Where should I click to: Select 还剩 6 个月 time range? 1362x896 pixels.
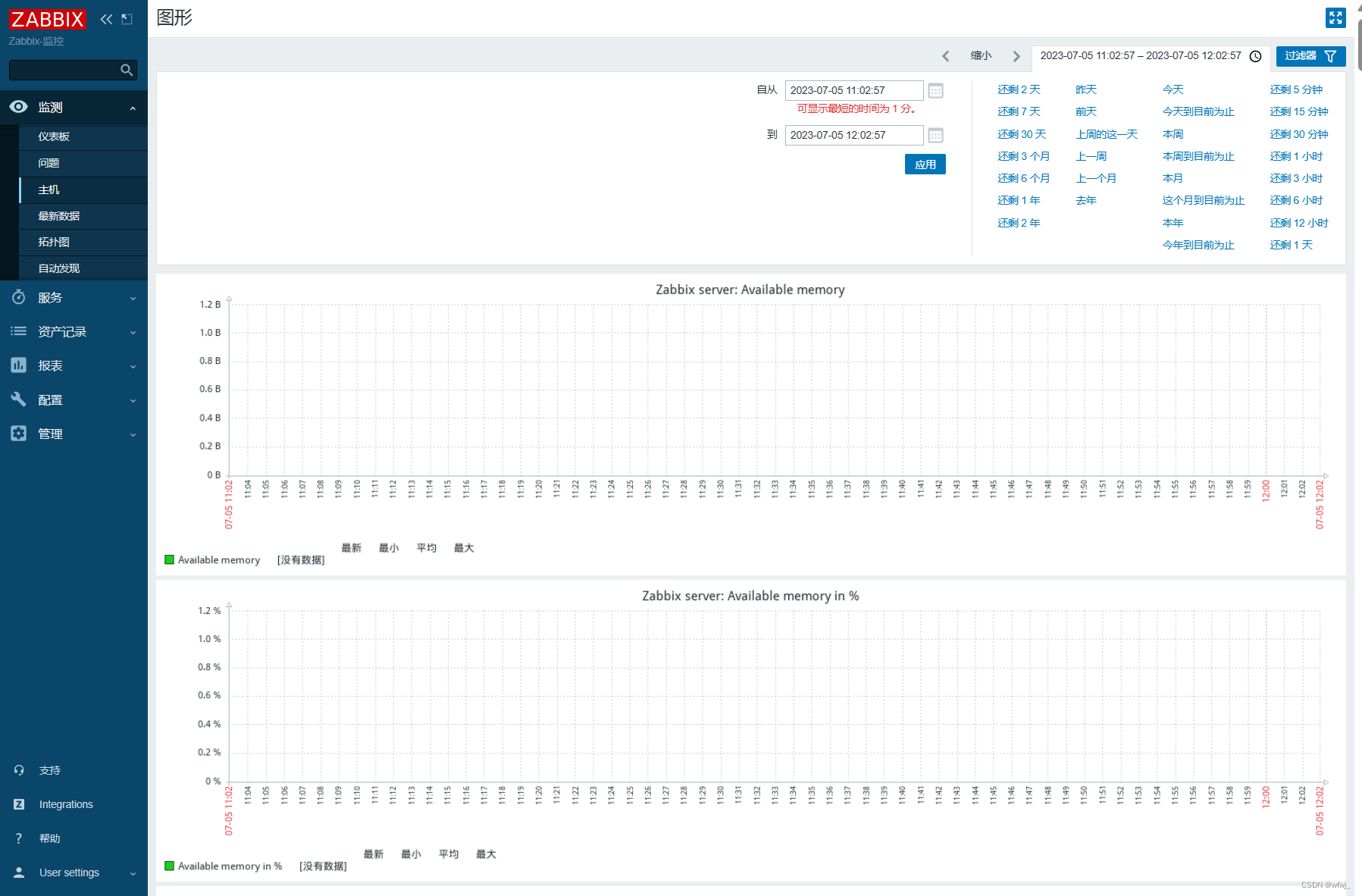pyautogui.click(x=1023, y=178)
